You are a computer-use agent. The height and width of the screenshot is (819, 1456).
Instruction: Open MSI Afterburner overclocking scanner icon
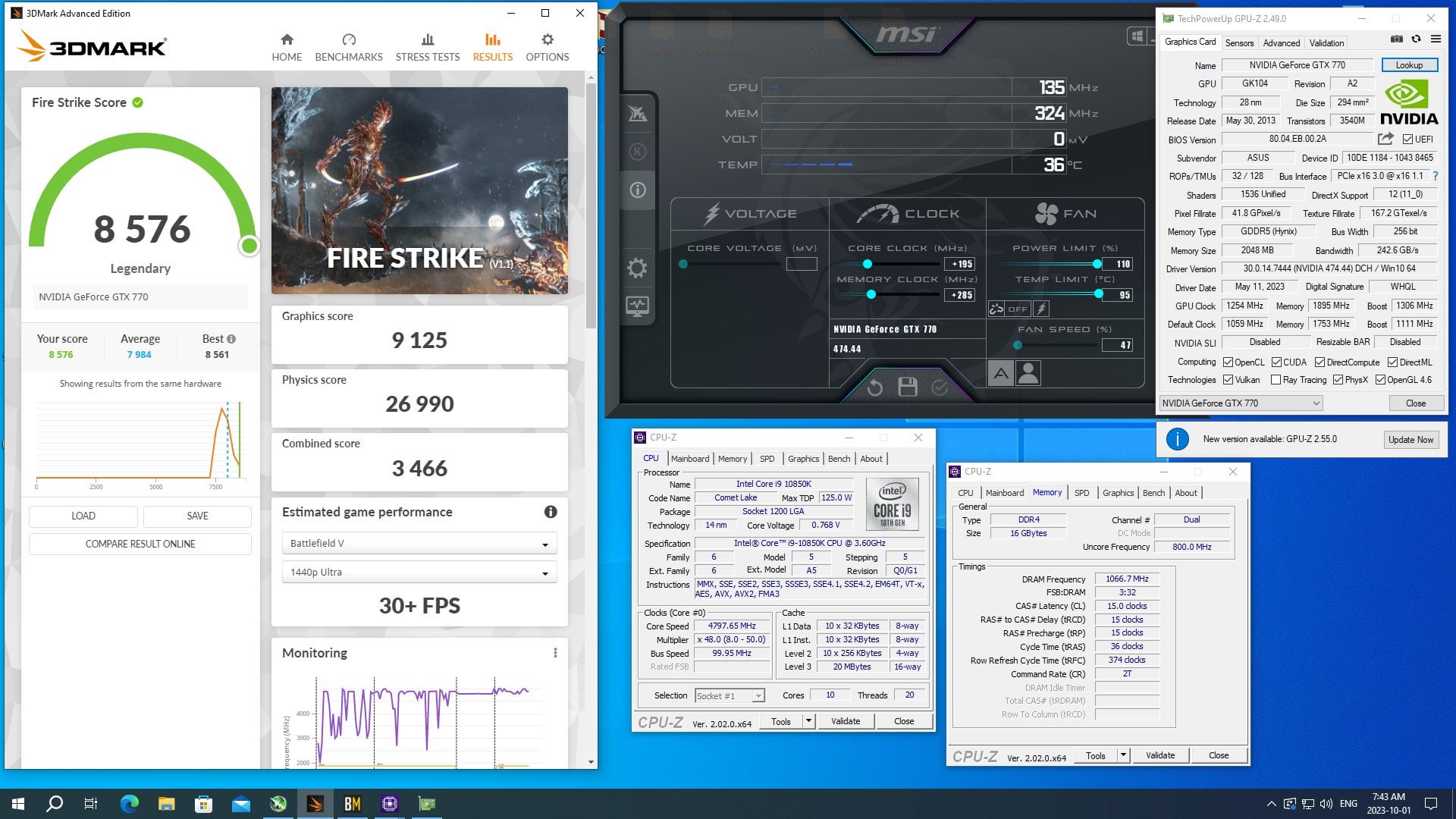tap(638, 114)
